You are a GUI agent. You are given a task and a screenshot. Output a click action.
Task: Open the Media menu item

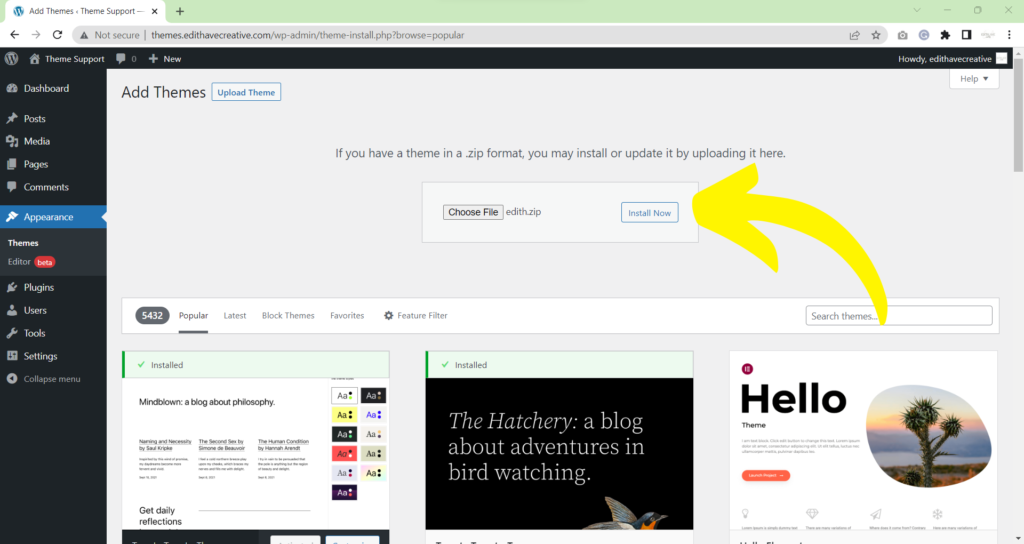pos(37,141)
